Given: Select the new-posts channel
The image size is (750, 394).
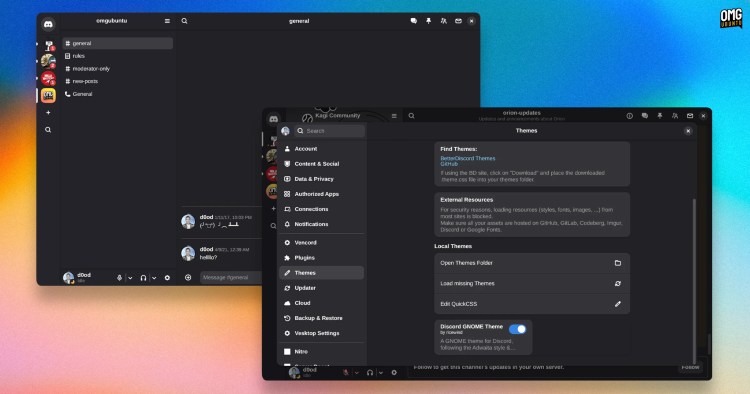Looking at the screenshot, I should tap(118, 81).
